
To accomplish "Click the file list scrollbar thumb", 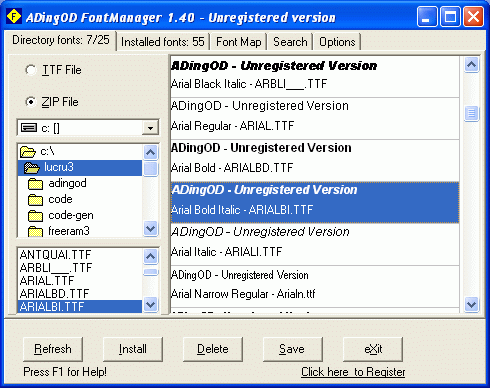I will point(151,272).
